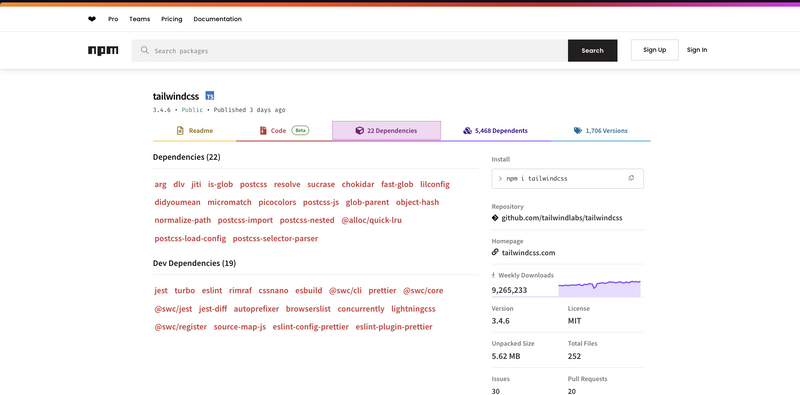Screen dimensions: 800x395
Task: Open the picocolors dependency
Action: tap(277, 202)
